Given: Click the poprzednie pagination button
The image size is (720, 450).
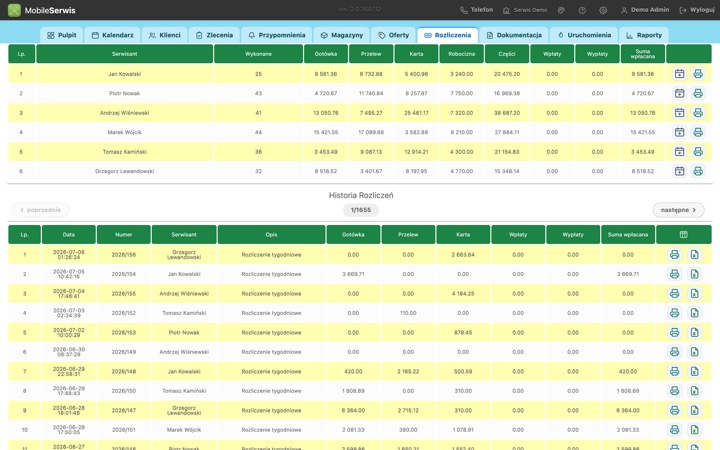Looking at the screenshot, I should click(x=40, y=210).
